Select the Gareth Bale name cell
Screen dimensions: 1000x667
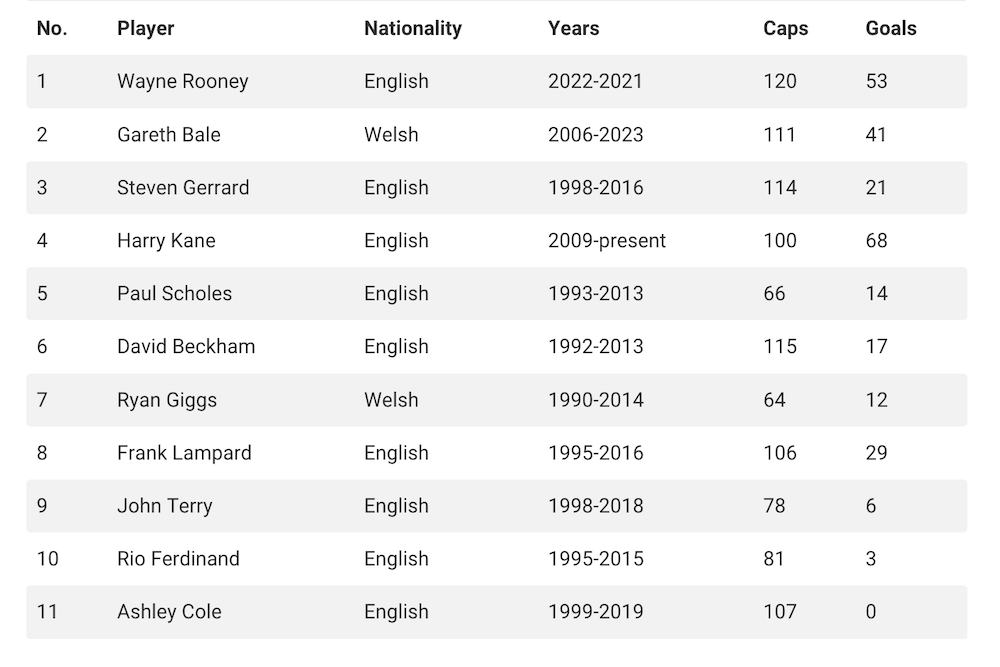tap(169, 135)
